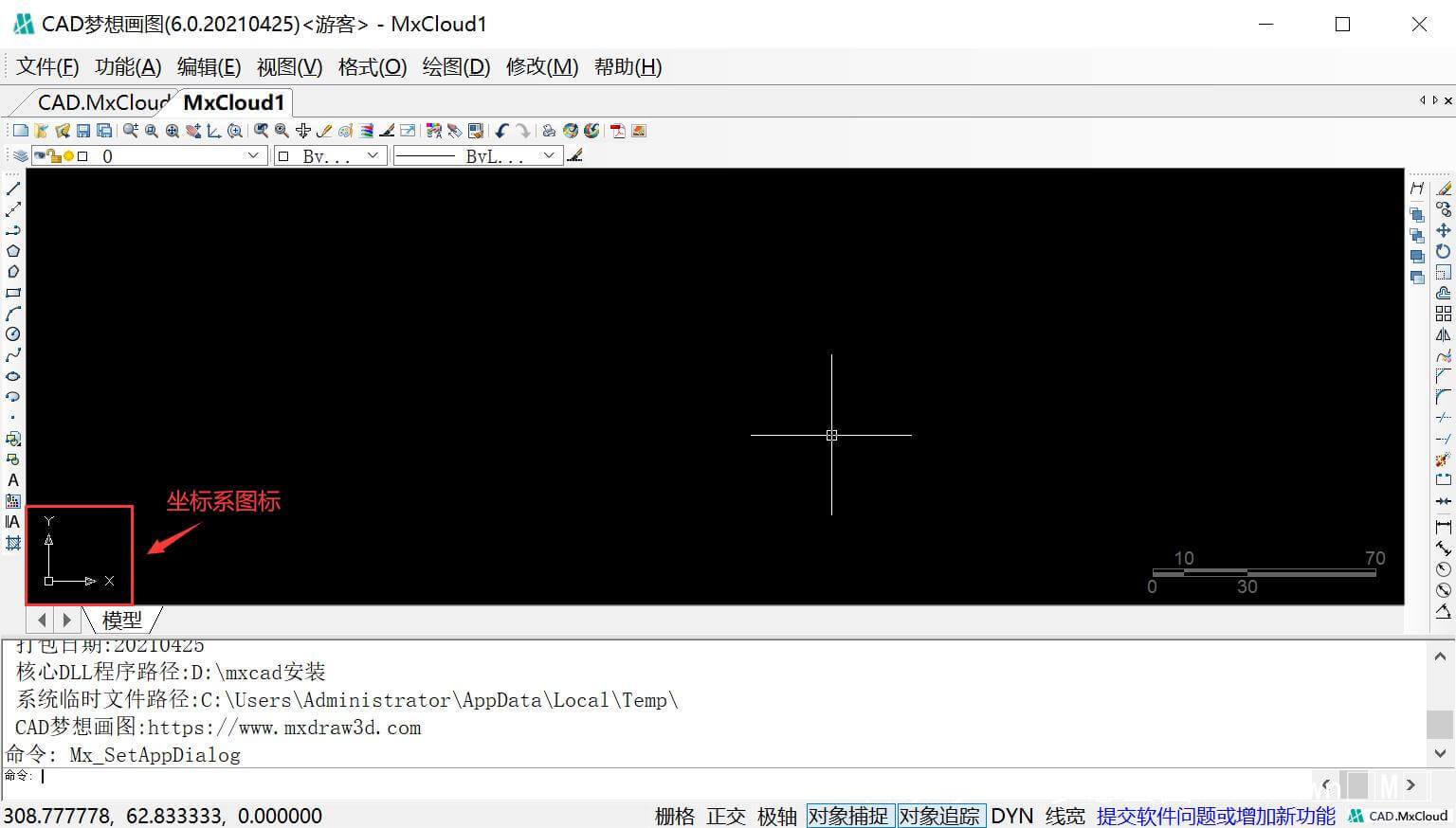
Task: Select the Circle drawing tool
Action: pos(13,334)
